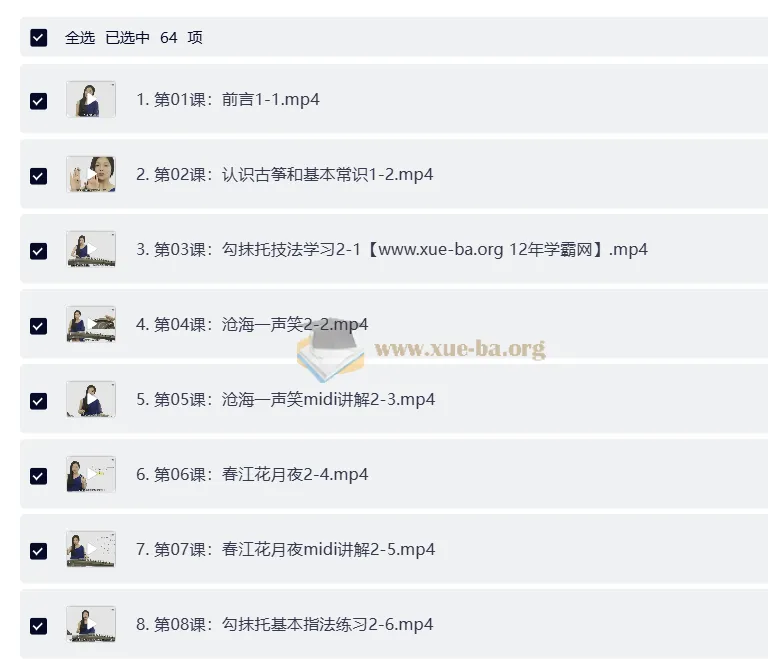768x659 pixels.
Task: Toggle checkbox for 第05课 沧海一声笑midi讲解
Action: point(39,401)
